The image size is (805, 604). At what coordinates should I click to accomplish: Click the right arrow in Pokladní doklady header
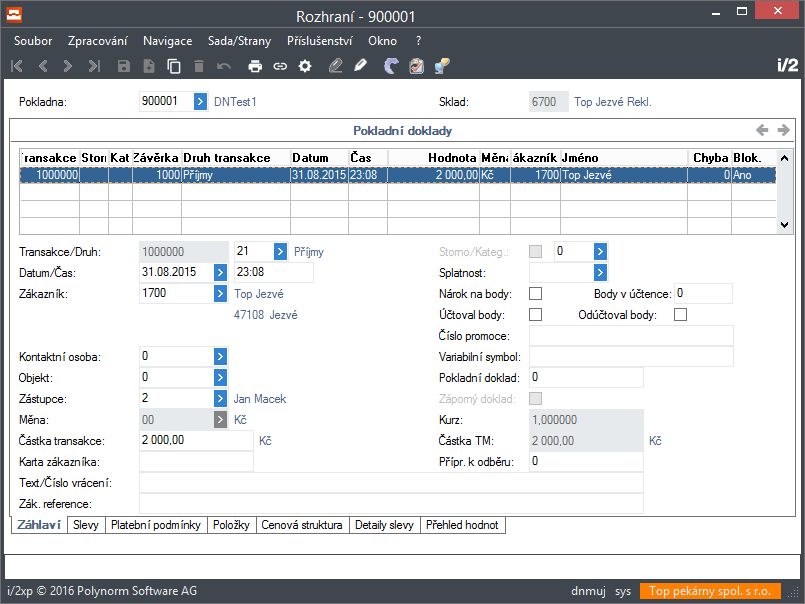783,130
